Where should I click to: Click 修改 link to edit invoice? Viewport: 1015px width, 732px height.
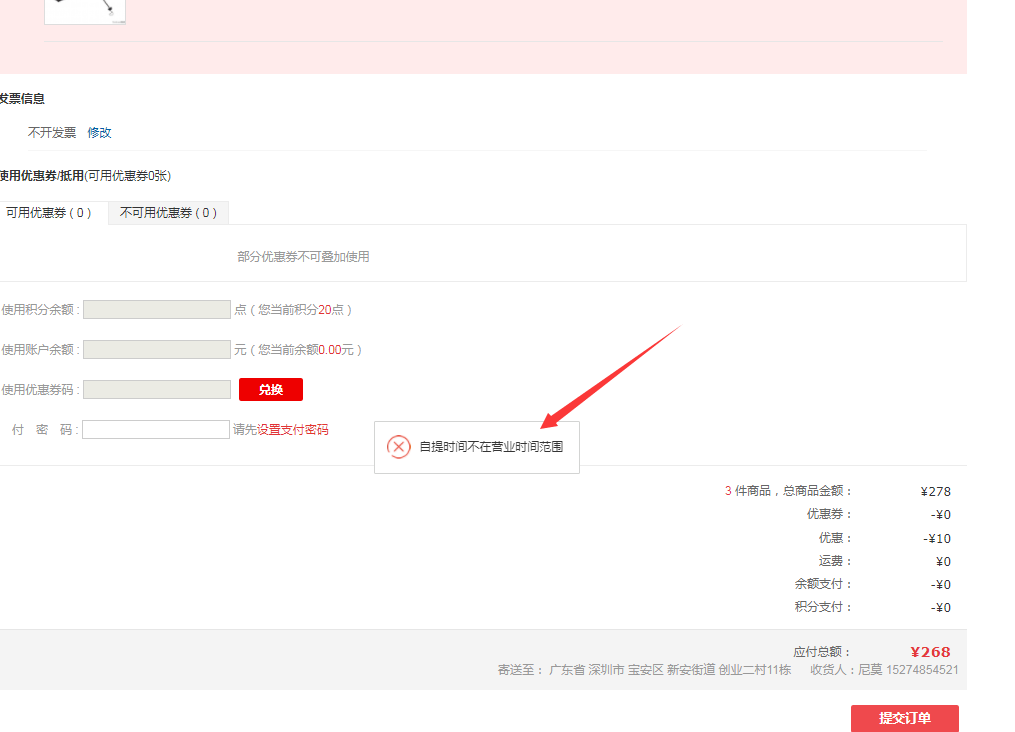(99, 133)
